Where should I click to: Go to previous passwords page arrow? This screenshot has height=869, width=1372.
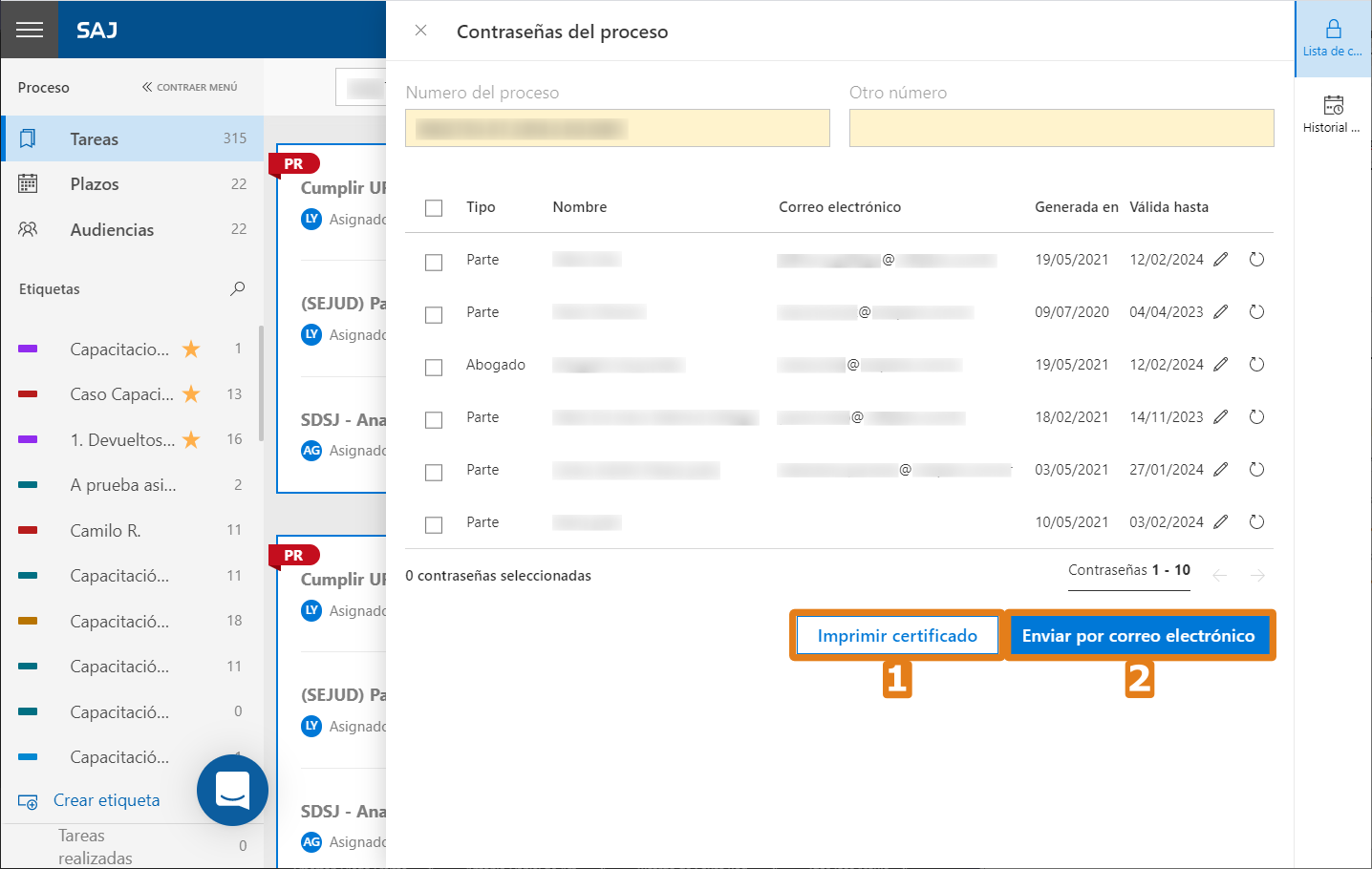coord(1219,575)
